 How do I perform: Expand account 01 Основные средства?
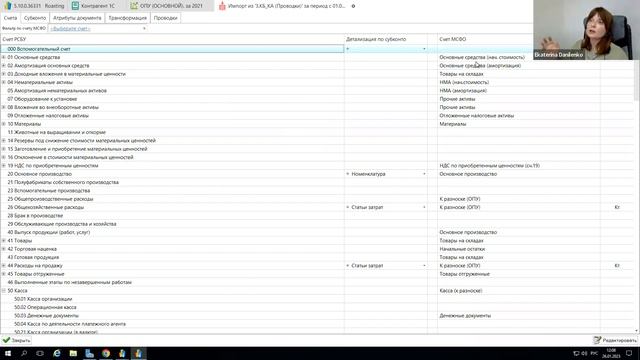click(4, 58)
